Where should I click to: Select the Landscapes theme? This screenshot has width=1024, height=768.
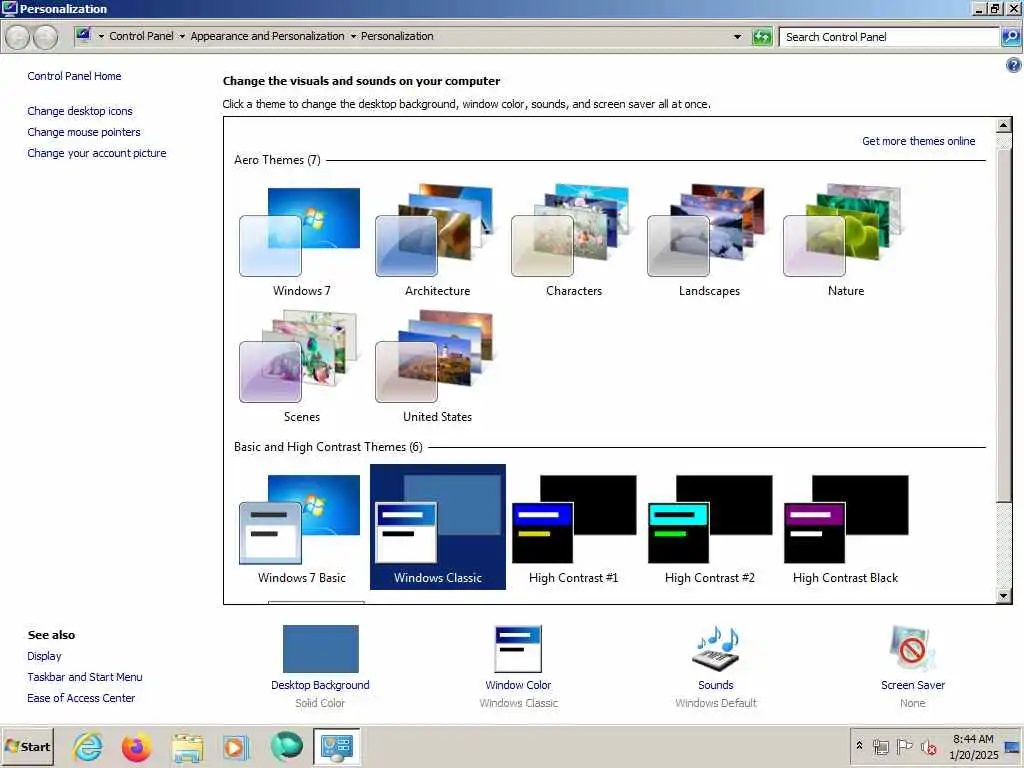(x=709, y=240)
